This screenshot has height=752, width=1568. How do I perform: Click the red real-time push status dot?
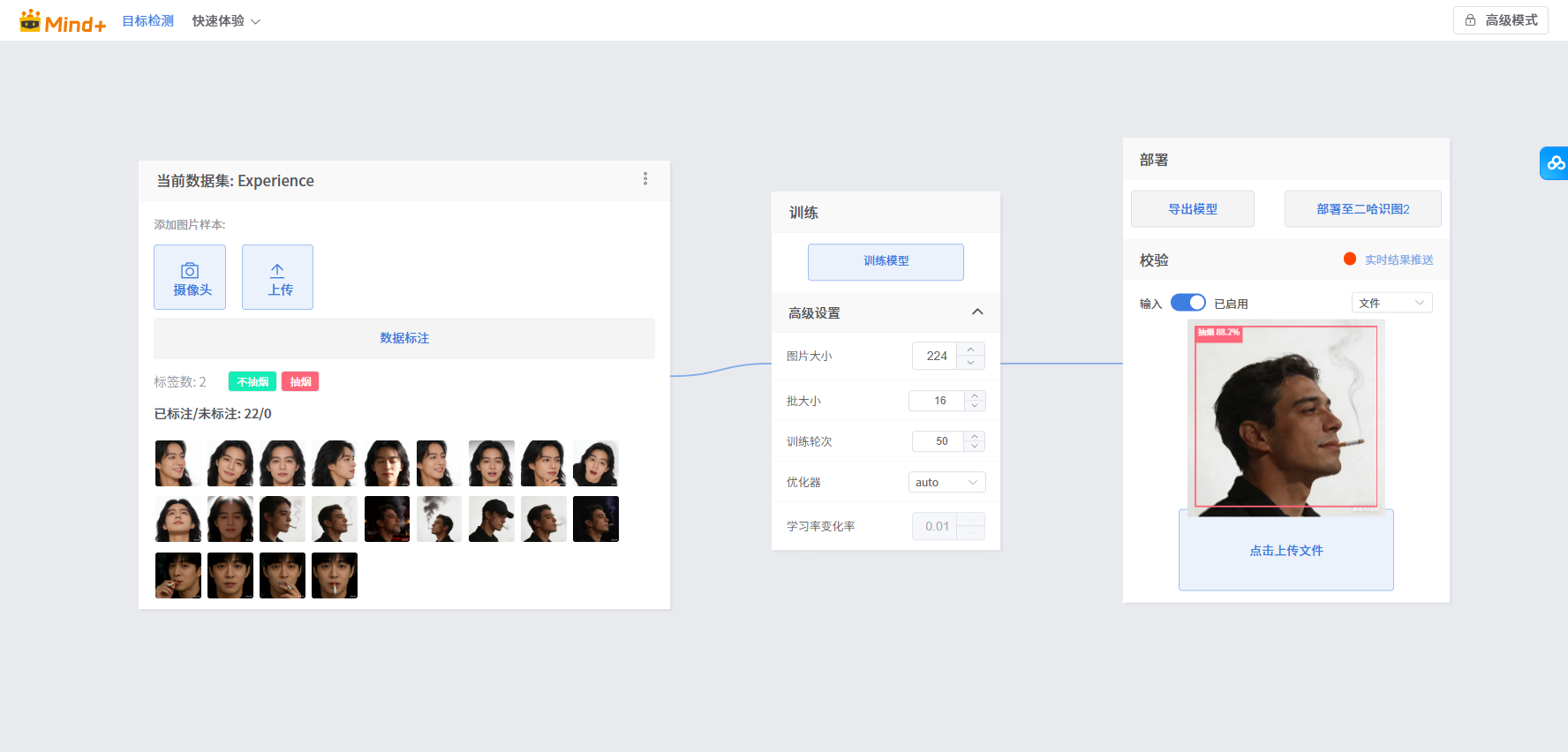pyautogui.click(x=1349, y=259)
